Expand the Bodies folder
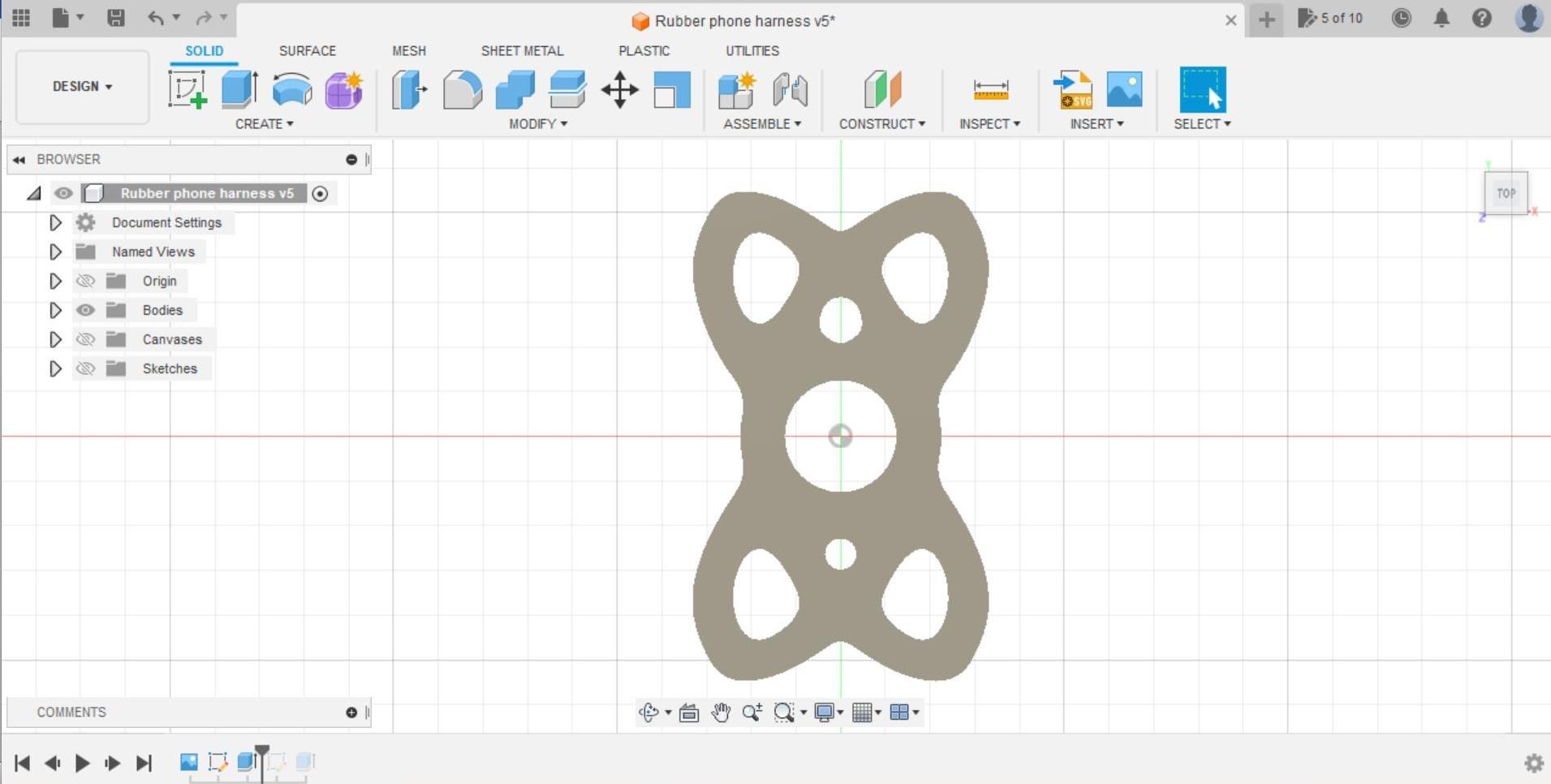 coord(55,310)
